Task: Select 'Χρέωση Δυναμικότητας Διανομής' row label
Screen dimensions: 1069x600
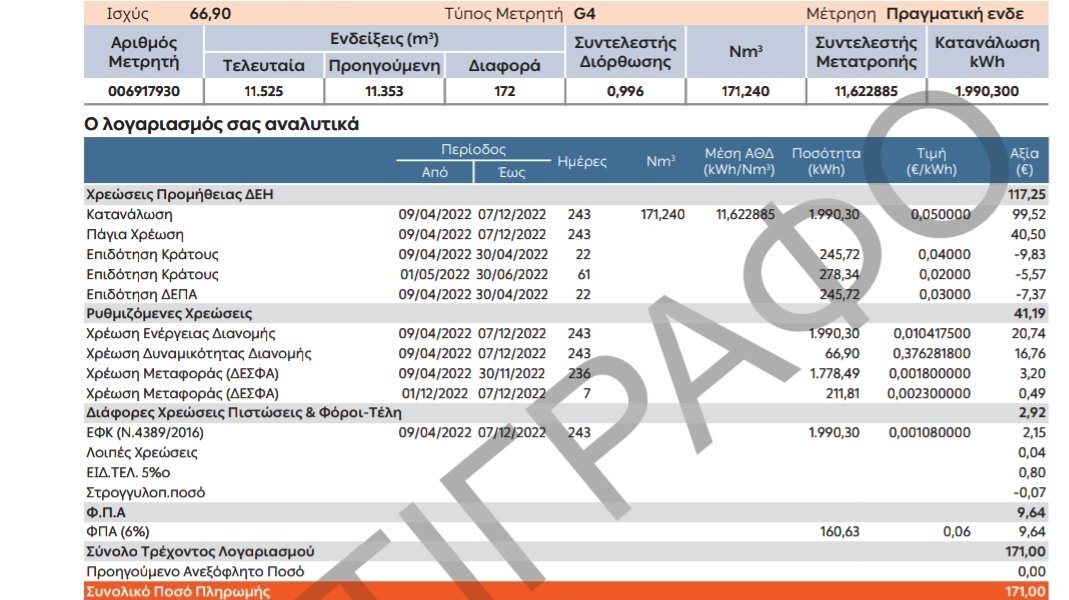Action: tap(198, 353)
